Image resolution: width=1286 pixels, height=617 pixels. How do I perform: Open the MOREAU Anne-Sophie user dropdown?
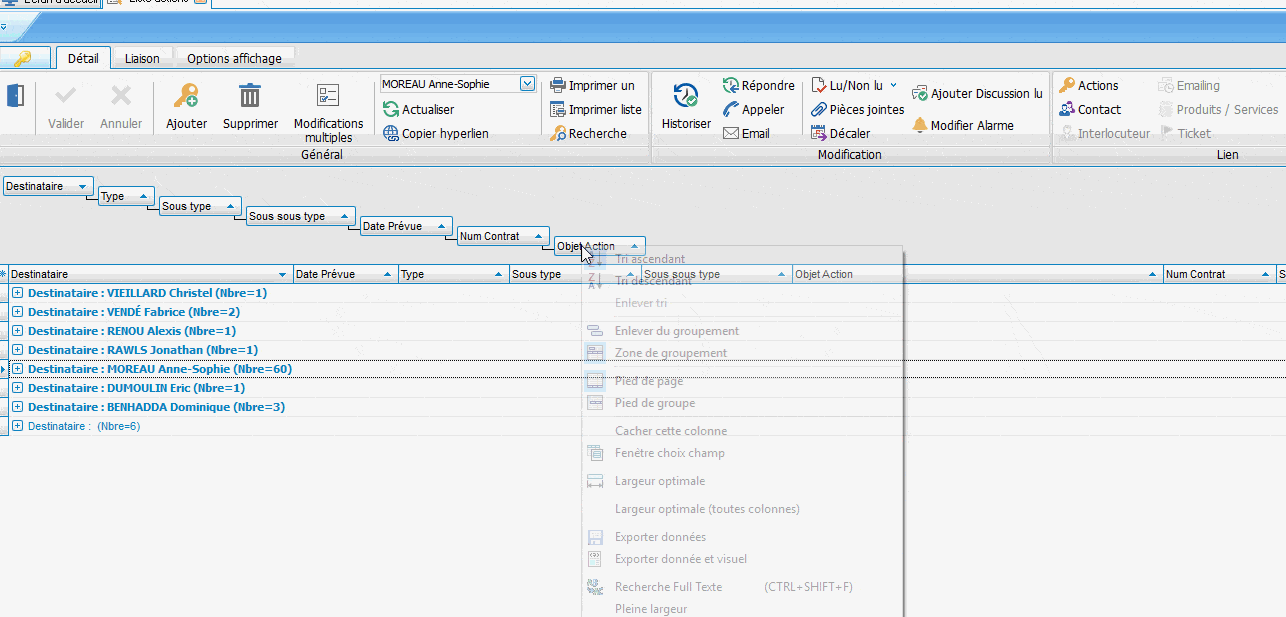pyautogui.click(x=527, y=85)
